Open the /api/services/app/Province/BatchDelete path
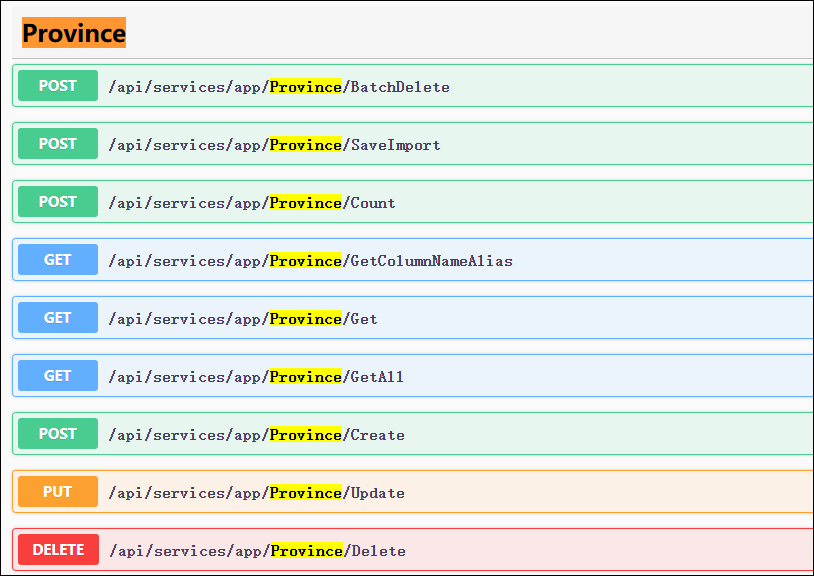Screen dimensions: 814x576 pyautogui.click(x=279, y=87)
